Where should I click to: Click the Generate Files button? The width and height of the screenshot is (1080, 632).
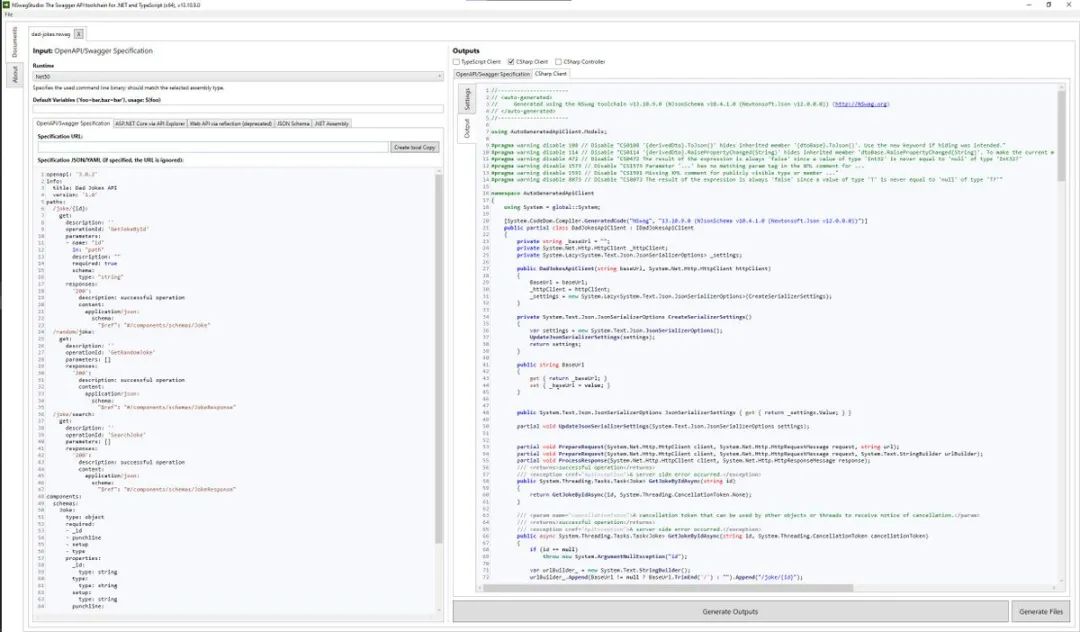tap(1041, 611)
